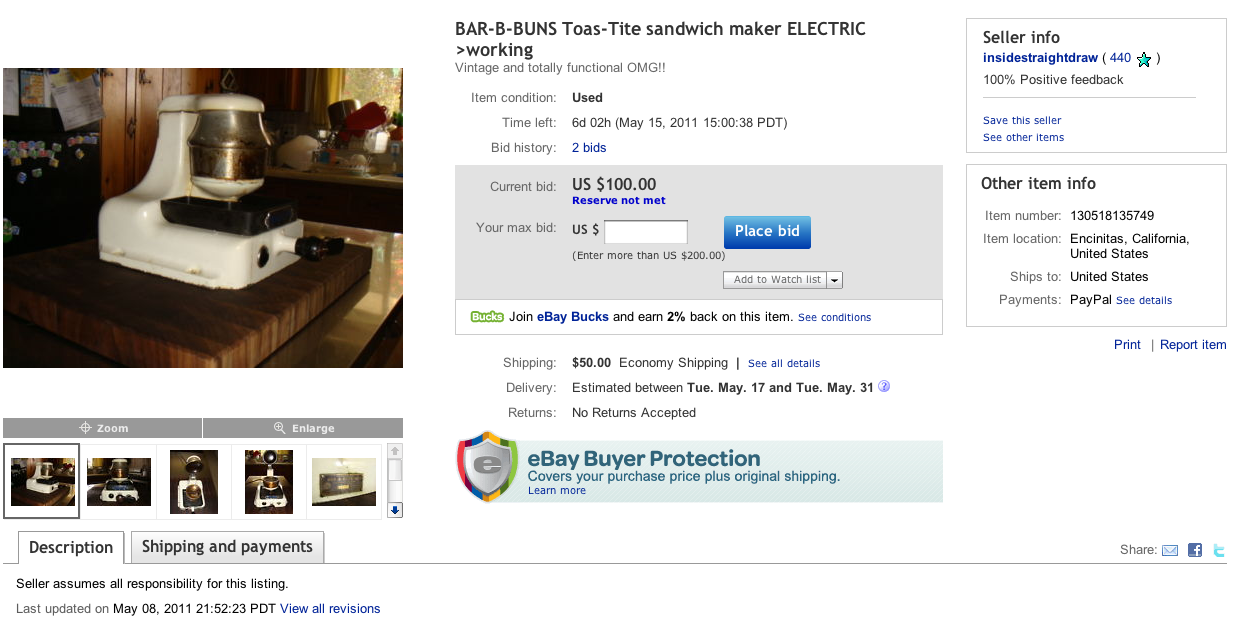
Task: Click Report item link
Action: click(x=1193, y=345)
